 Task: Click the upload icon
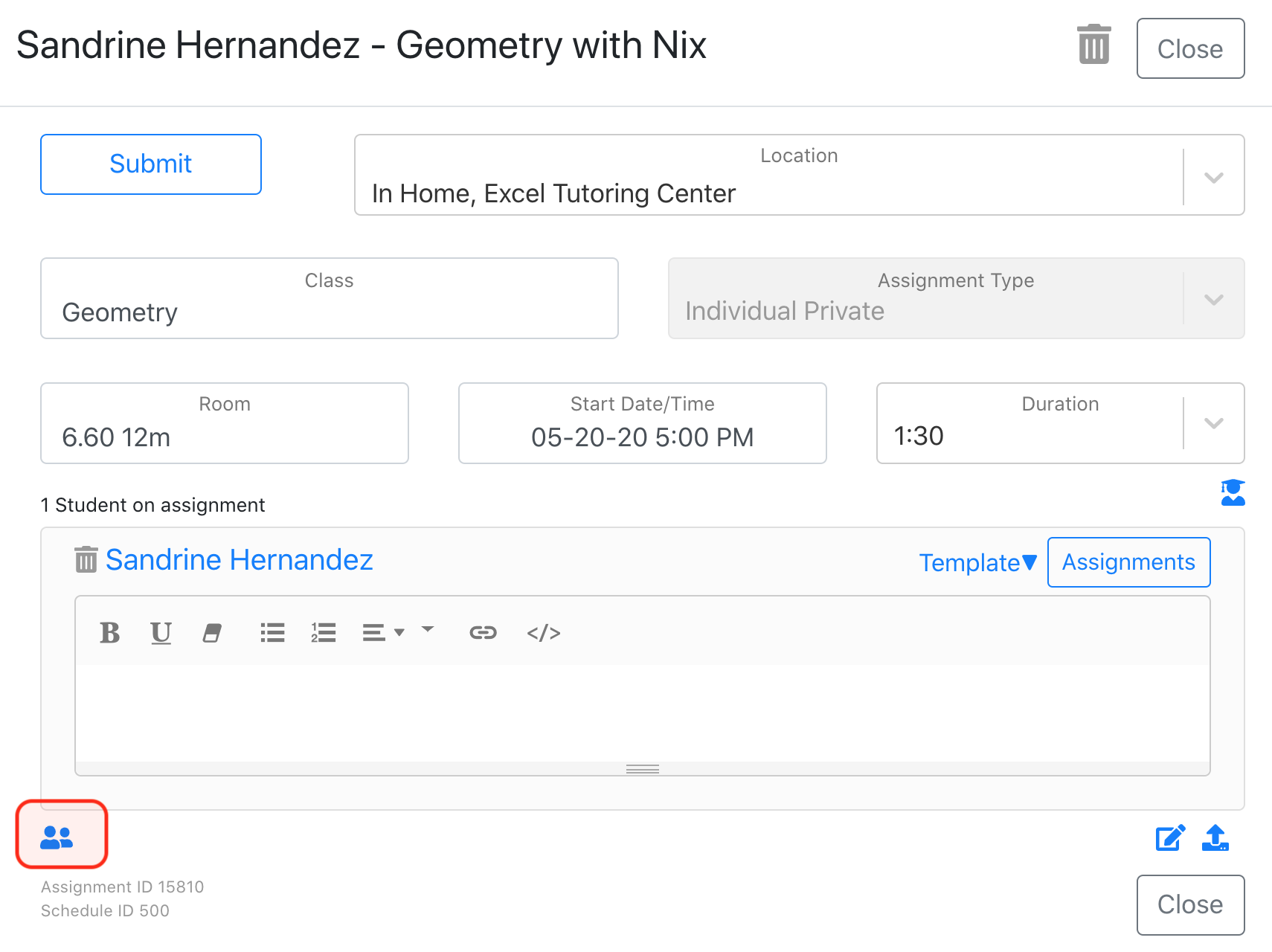[x=1215, y=838]
